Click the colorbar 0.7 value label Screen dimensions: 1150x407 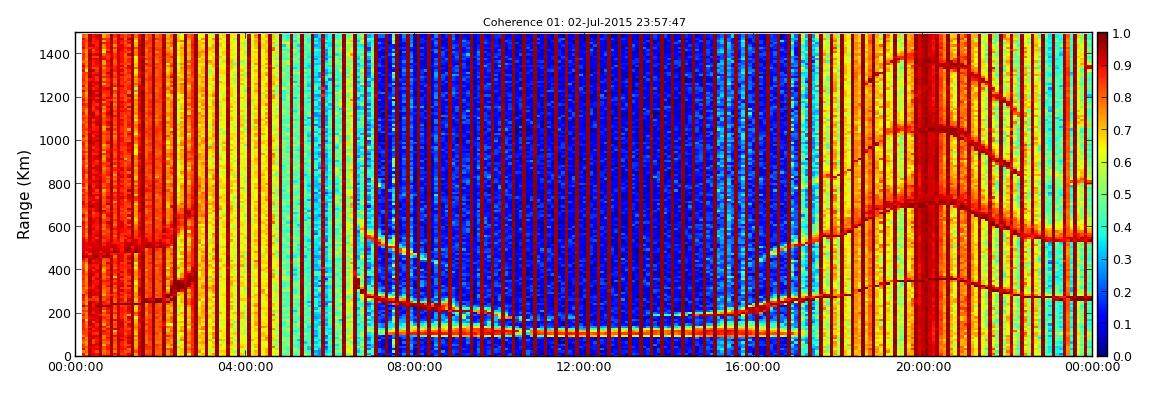coord(1121,131)
